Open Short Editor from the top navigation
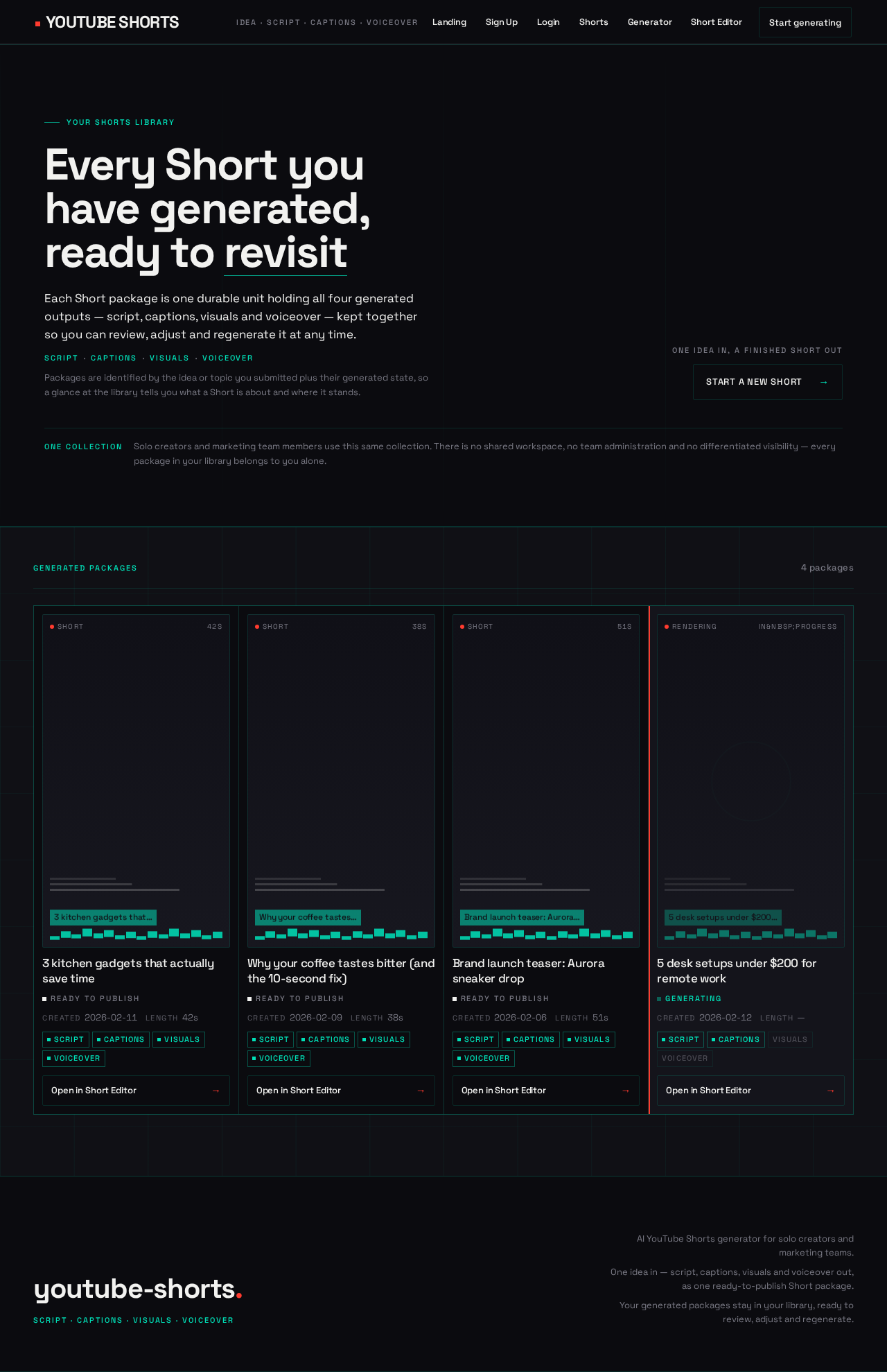Image resolution: width=887 pixels, height=1372 pixels. [717, 22]
